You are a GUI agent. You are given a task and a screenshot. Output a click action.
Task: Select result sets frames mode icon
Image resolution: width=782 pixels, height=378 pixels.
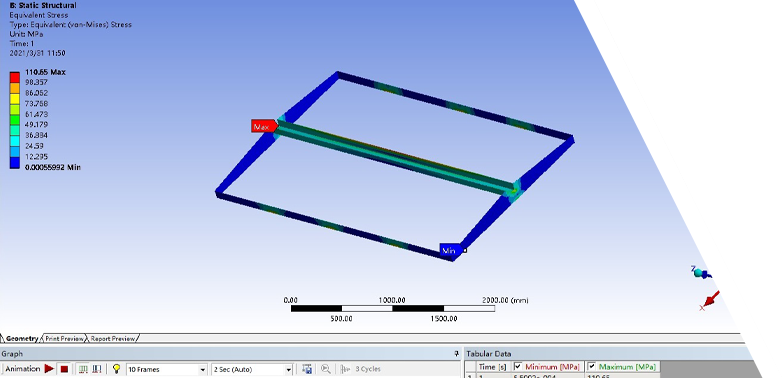97,369
